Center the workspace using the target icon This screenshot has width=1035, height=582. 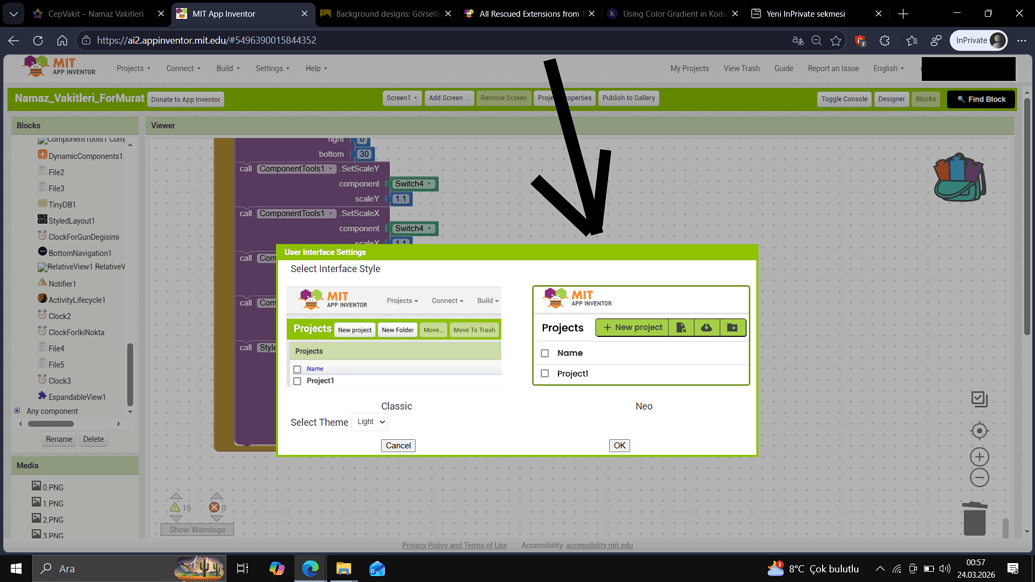point(980,431)
